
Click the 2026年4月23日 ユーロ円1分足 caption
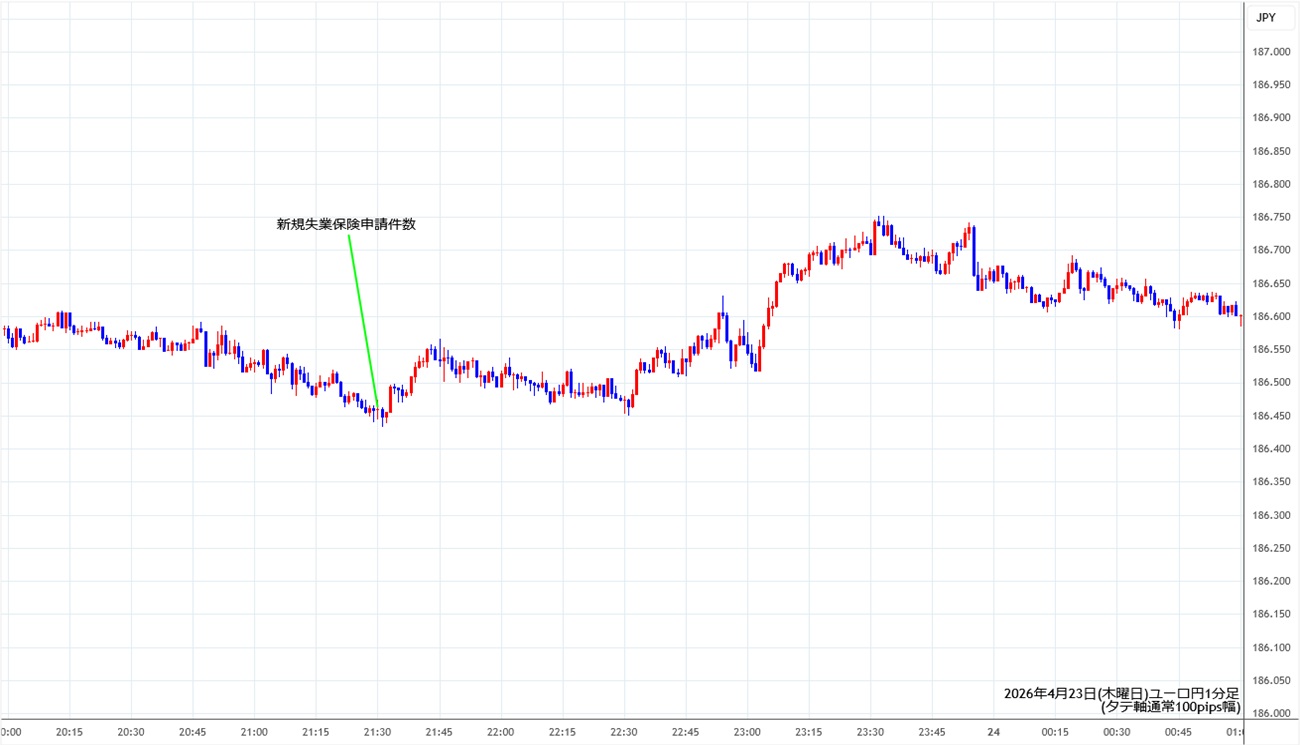pos(1121,693)
